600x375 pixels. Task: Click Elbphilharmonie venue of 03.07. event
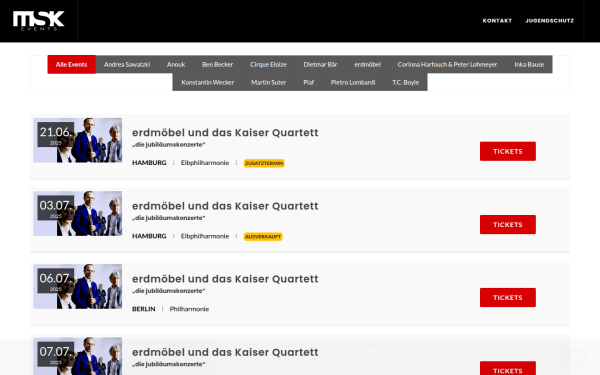coord(205,236)
